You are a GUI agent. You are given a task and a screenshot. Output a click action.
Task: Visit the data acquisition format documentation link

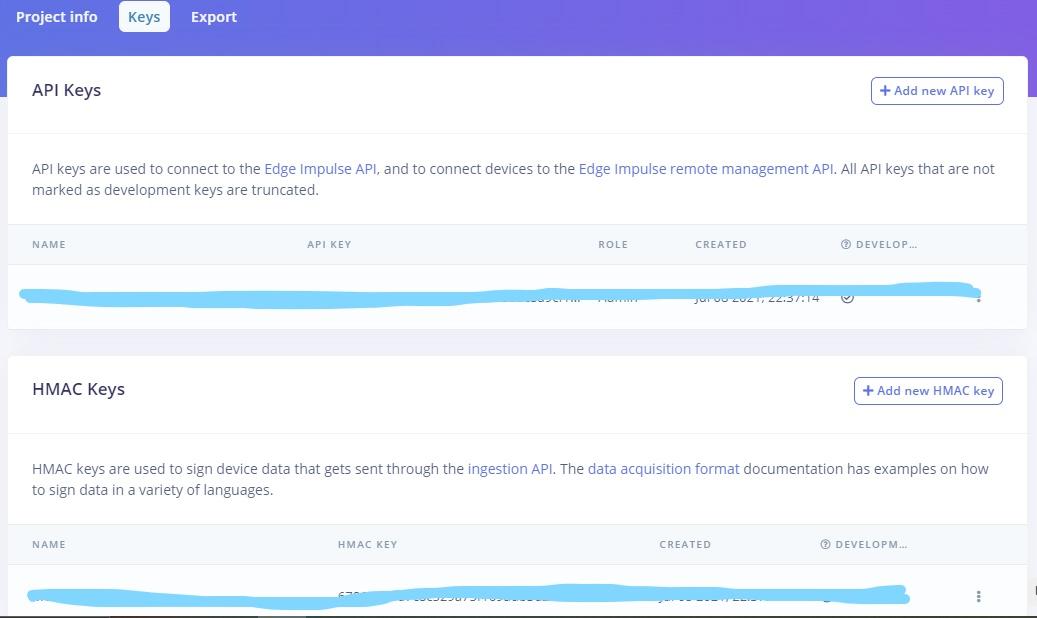point(664,469)
